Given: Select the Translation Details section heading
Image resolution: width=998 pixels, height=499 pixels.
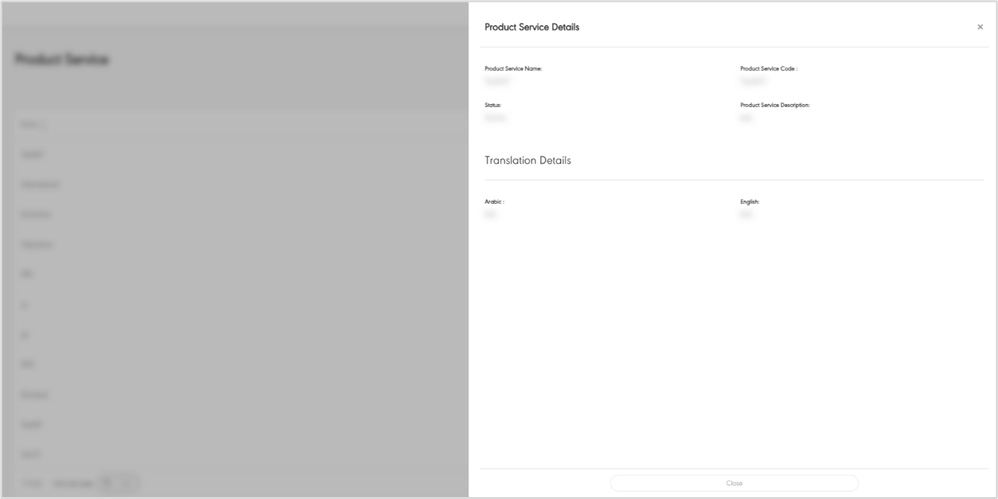Looking at the screenshot, I should coord(527,160).
